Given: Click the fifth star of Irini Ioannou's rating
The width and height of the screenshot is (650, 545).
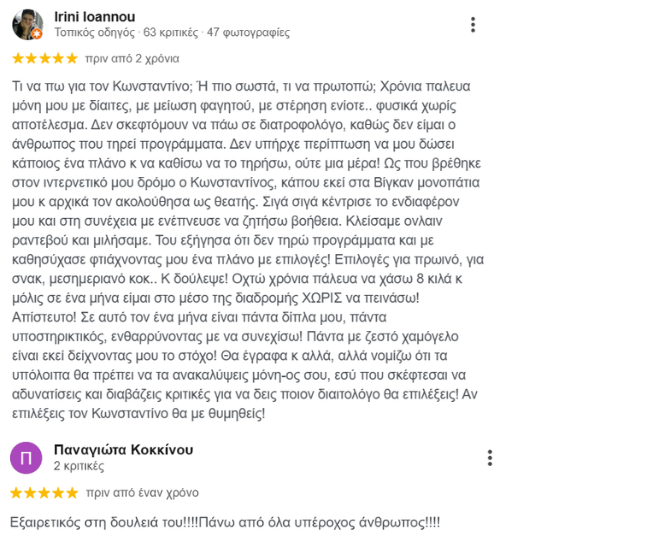Looking at the screenshot, I should pos(72,59).
